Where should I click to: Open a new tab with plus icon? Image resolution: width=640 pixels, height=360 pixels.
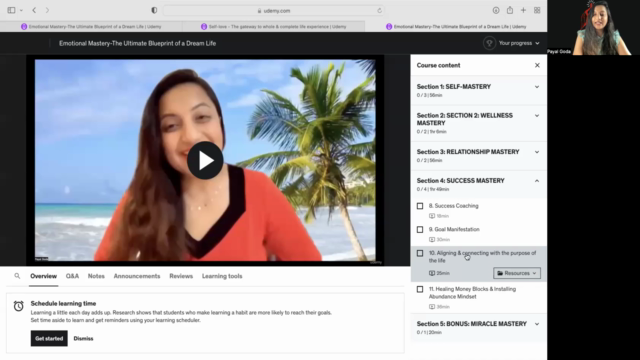click(x=523, y=10)
